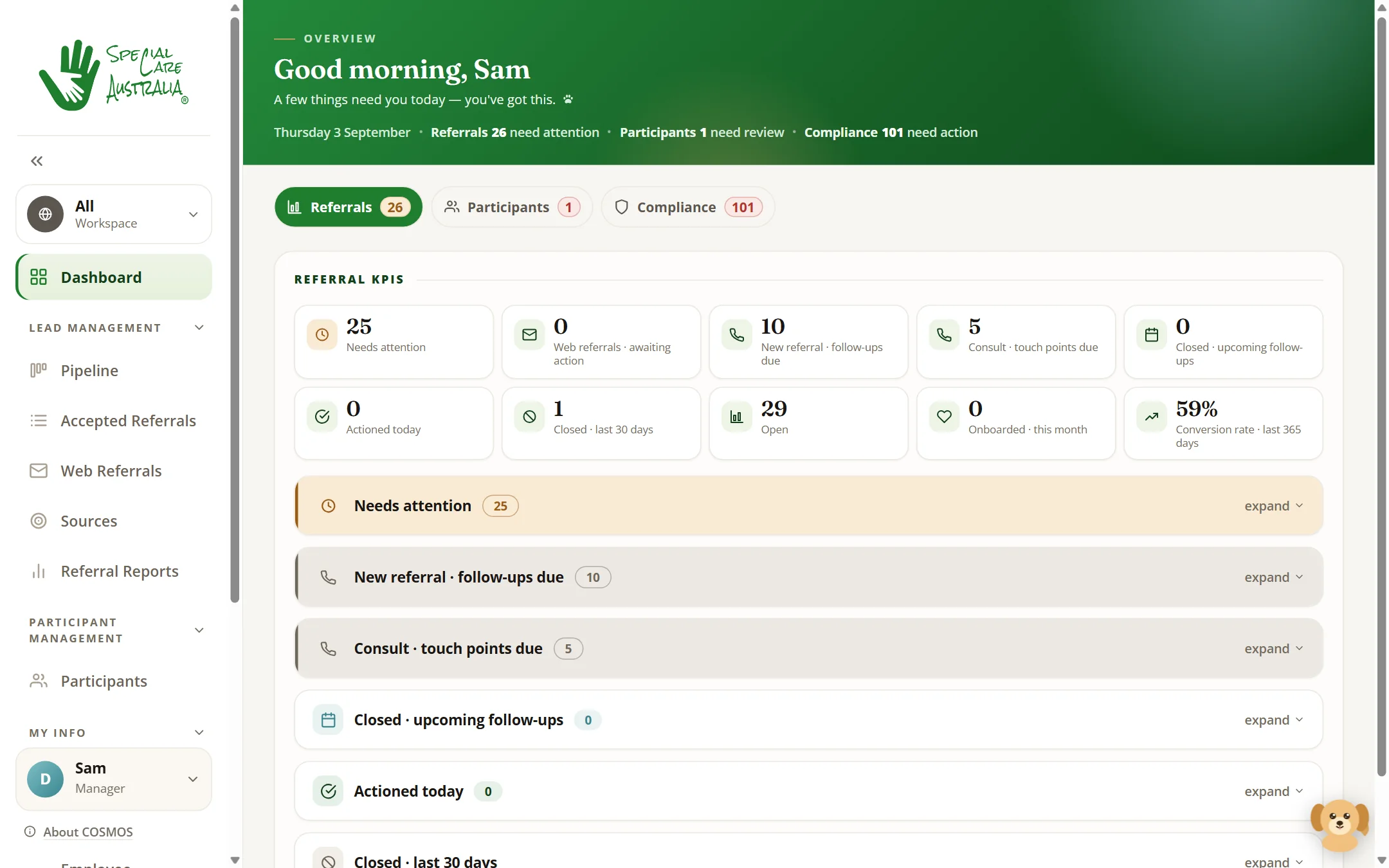The width and height of the screenshot is (1389, 868).
Task: Click Compliance 101 need action in header
Action: coord(891,132)
